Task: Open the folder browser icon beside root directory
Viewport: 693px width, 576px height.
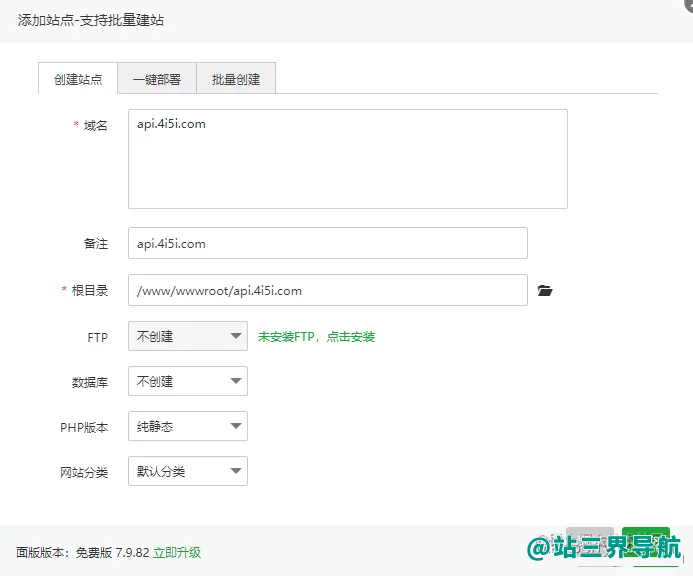Action: (x=545, y=290)
